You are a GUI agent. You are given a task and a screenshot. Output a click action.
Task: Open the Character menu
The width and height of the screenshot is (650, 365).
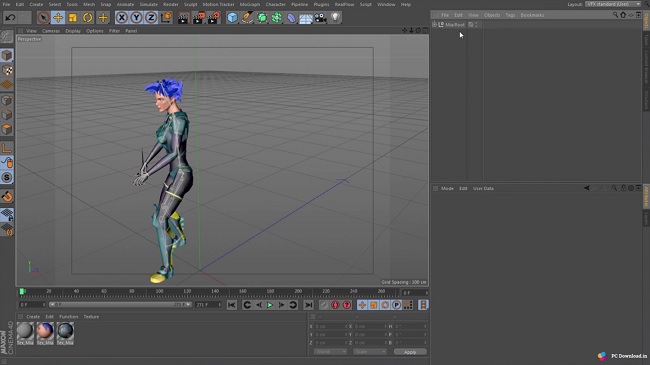click(276, 4)
